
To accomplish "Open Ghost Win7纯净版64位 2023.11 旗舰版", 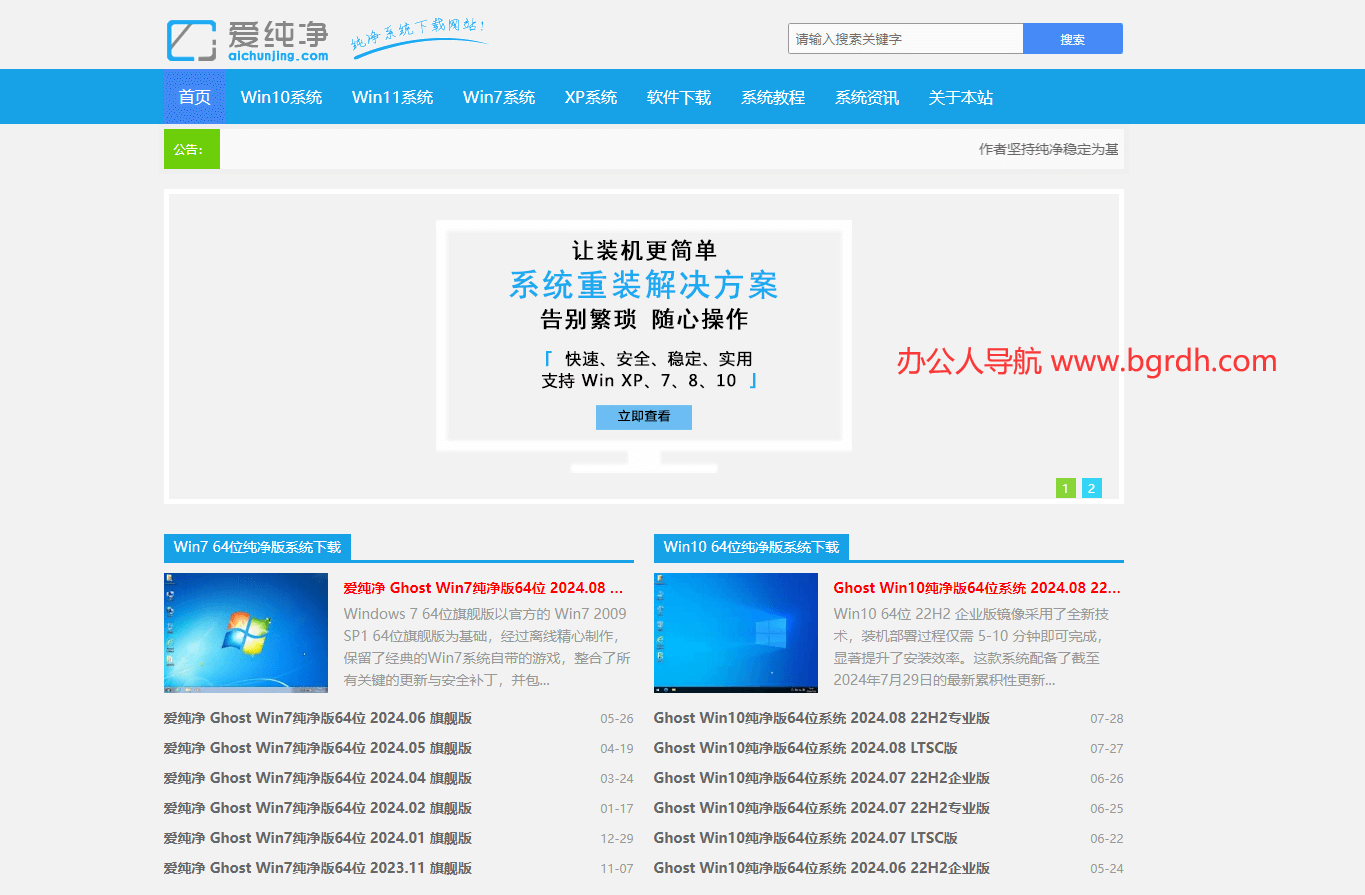I will (318, 868).
